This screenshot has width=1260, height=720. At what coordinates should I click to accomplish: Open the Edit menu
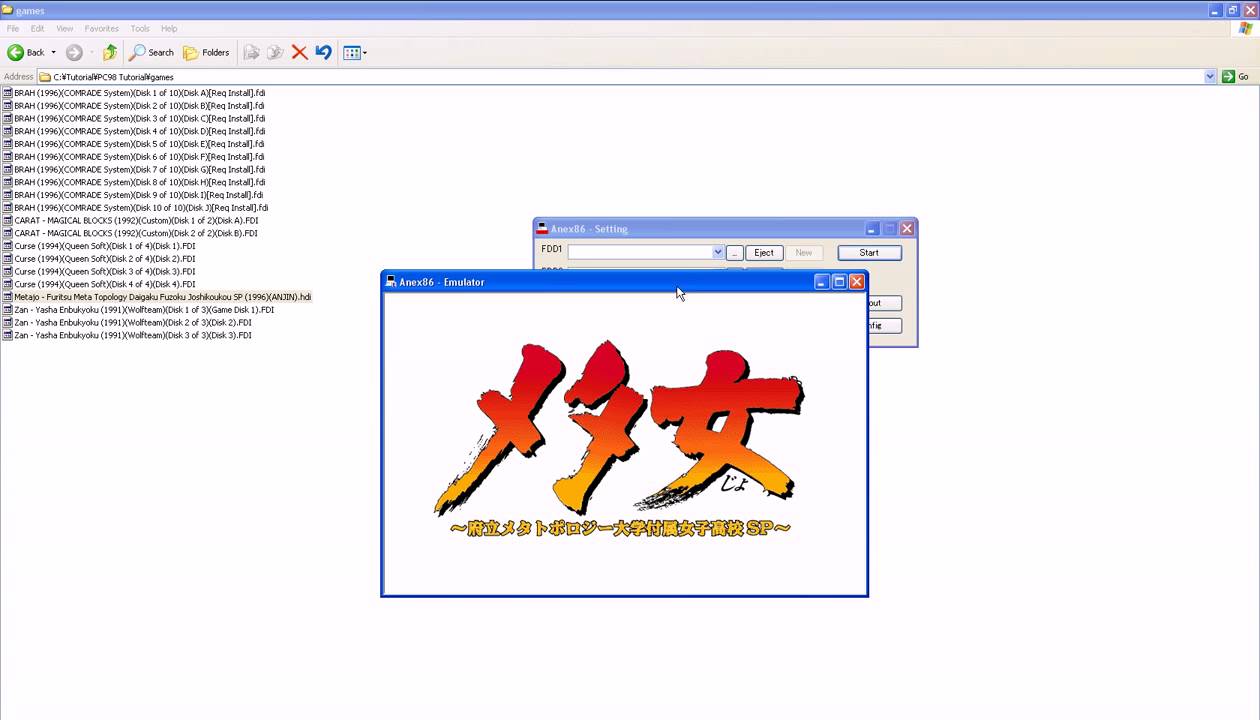37,28
